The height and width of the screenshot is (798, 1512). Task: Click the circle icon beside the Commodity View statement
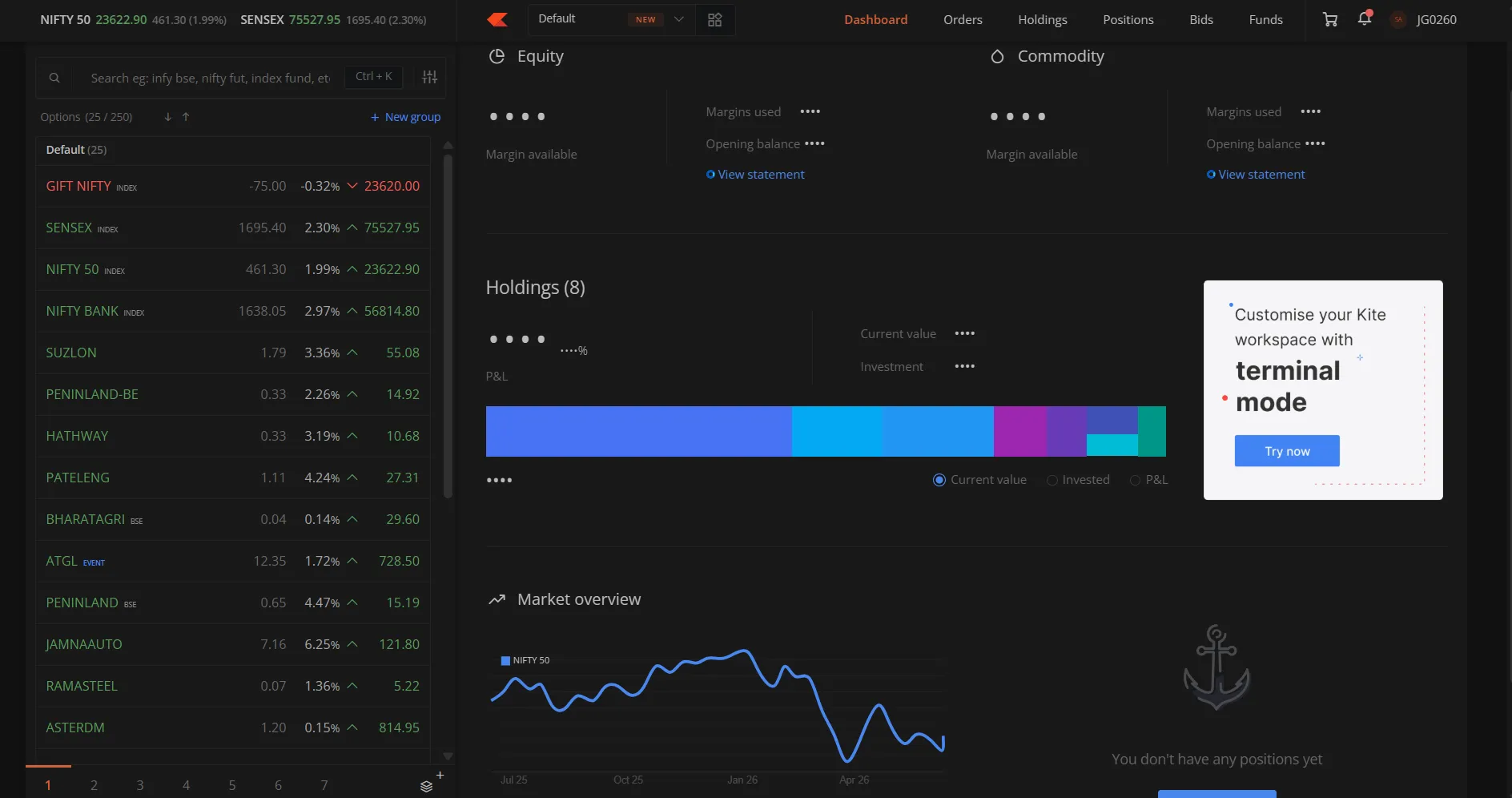coord(1211,175)
